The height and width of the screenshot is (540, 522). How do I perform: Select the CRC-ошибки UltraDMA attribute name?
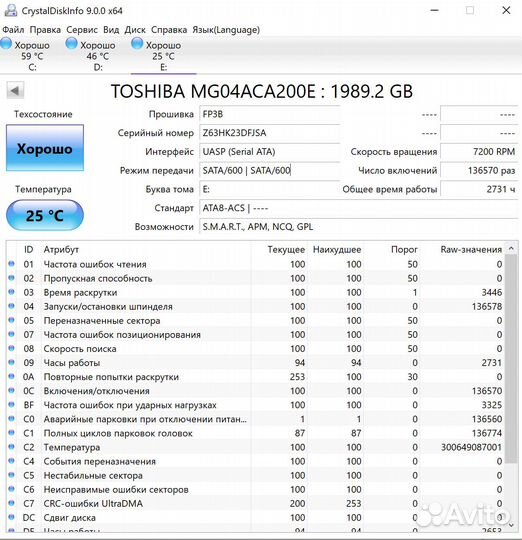click(x=93, y=503)
